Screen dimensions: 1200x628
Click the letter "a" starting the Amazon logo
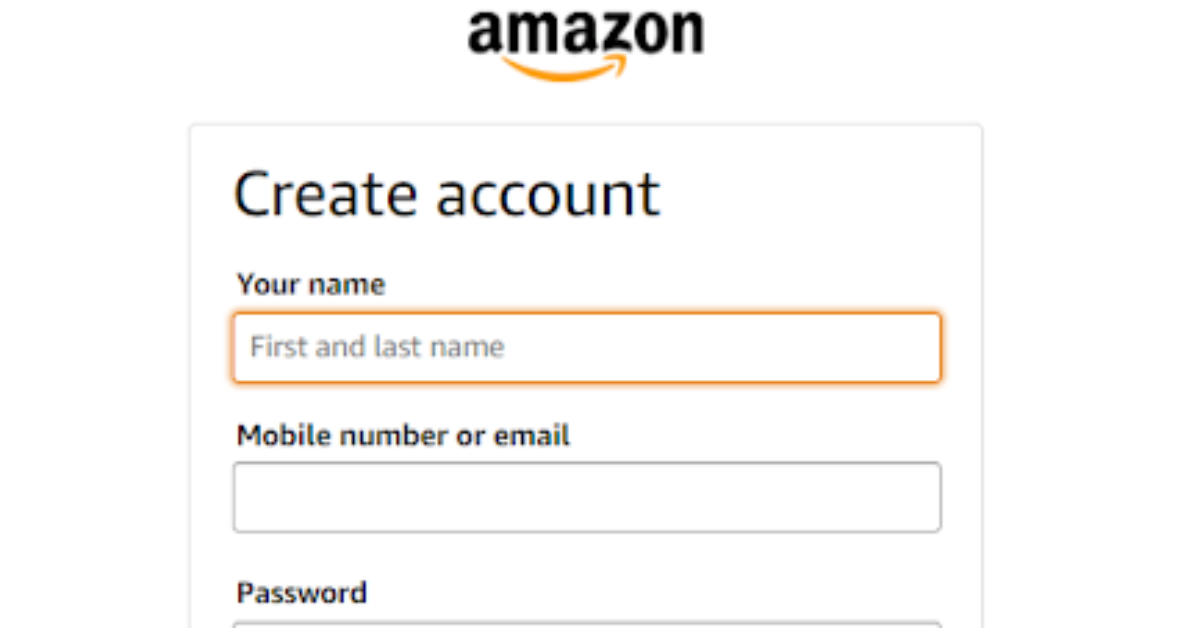pos(486,34)
